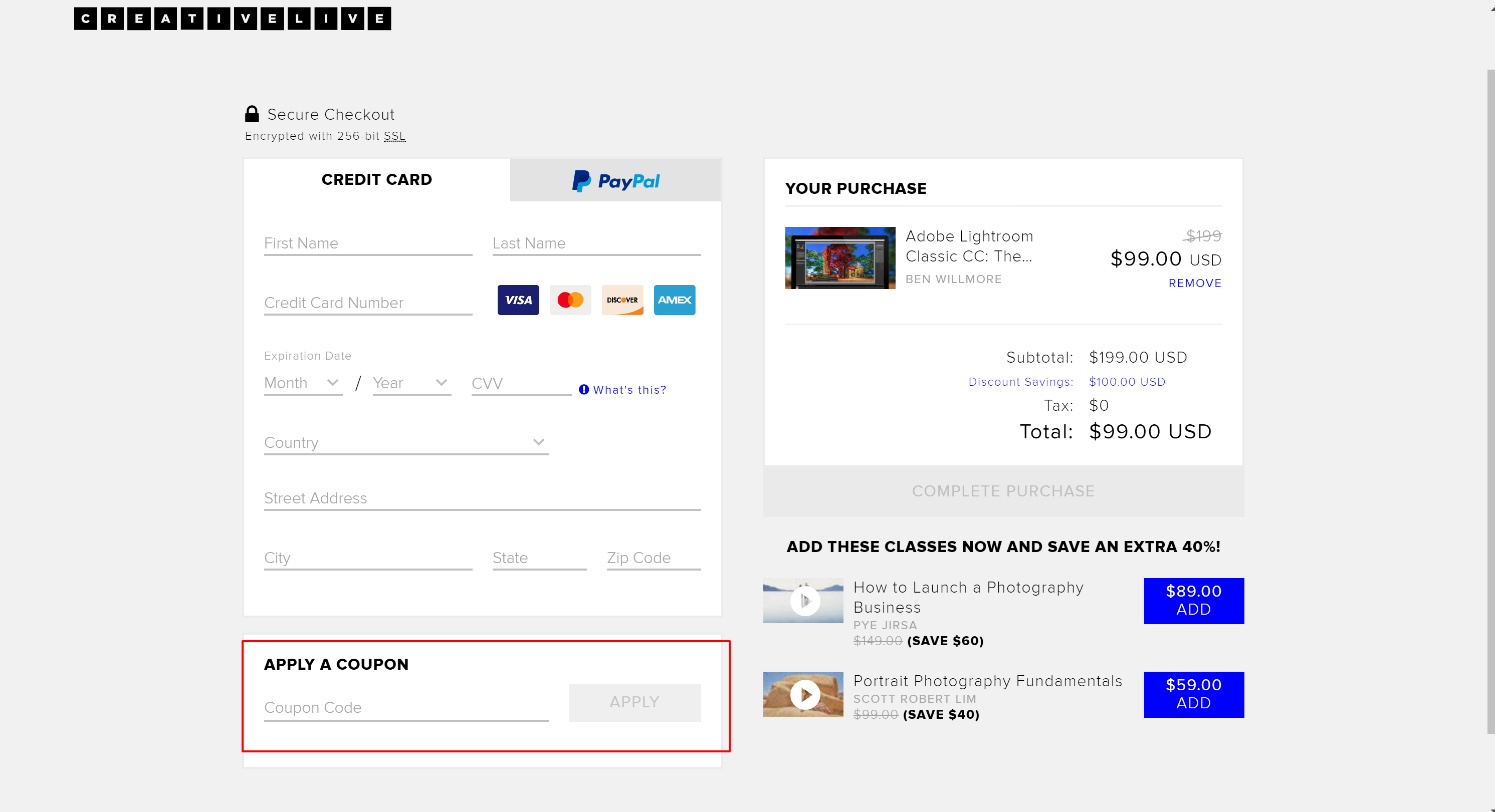Click the SCOTT ROBERT LIM instructor name
Image resolution: width=1495 pixels, height=812 pixels.
[915, 699]
